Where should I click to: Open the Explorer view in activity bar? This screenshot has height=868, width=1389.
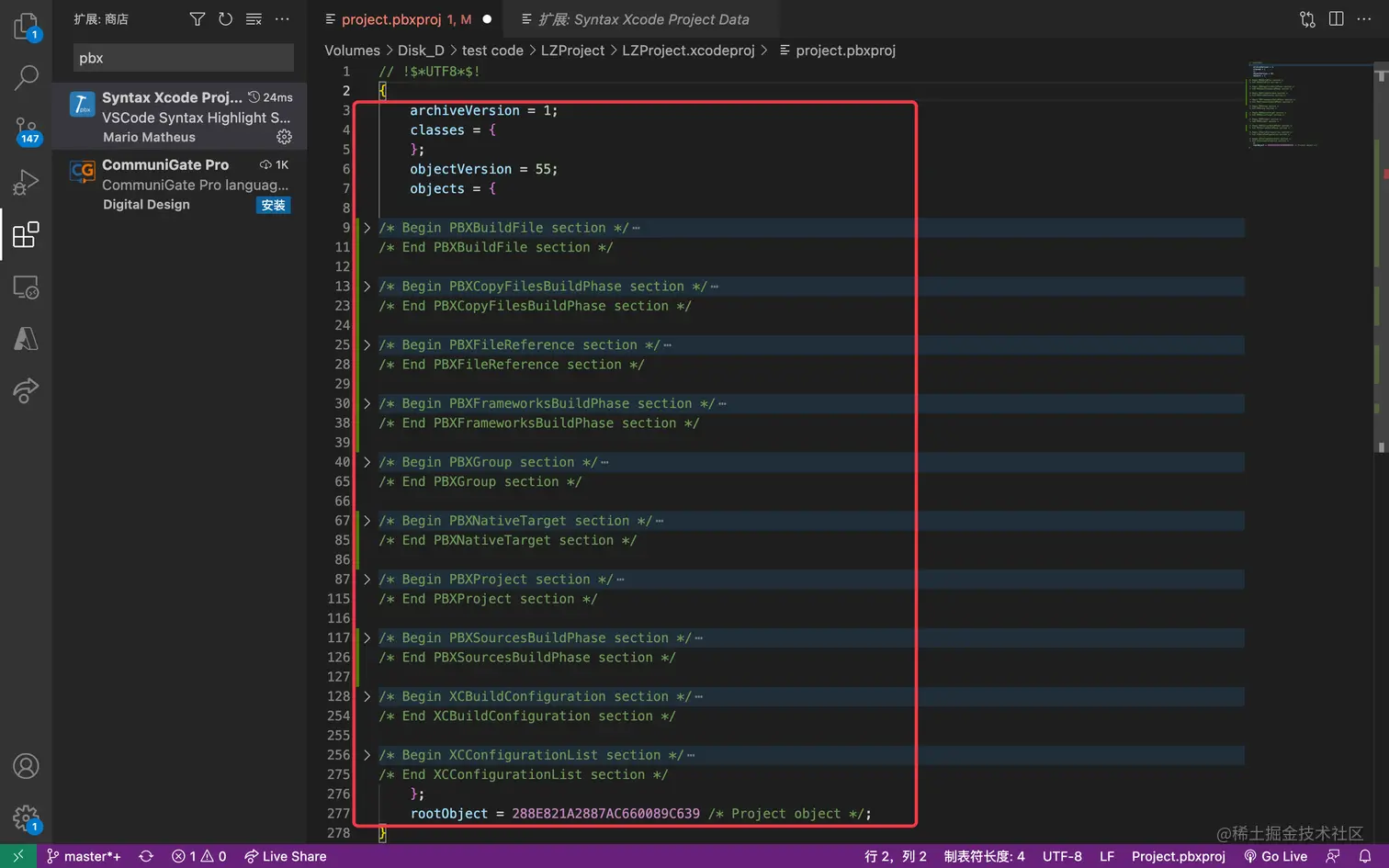click(x=26, y=27)
